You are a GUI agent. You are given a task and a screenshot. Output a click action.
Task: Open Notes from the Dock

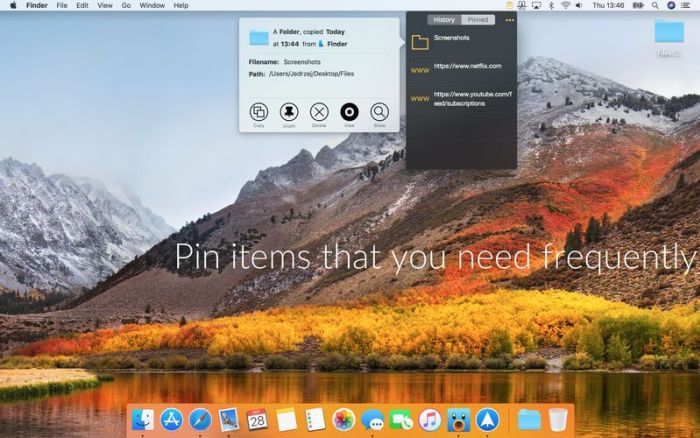pyautogui.click(x=286, y=420)
